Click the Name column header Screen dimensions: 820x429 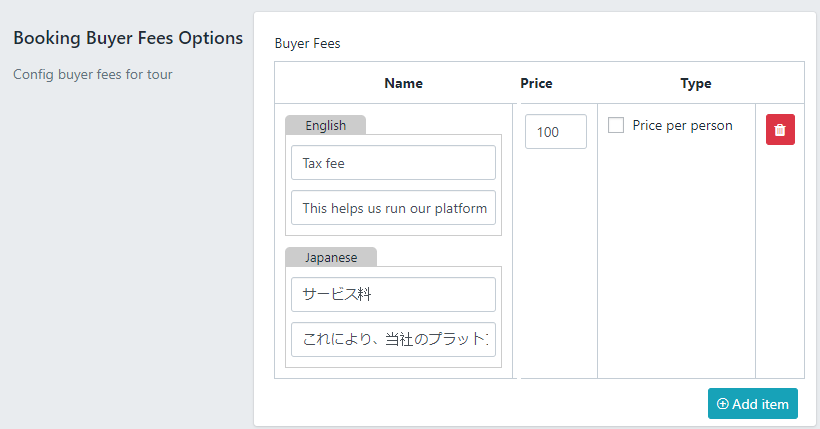pos(403,83)
